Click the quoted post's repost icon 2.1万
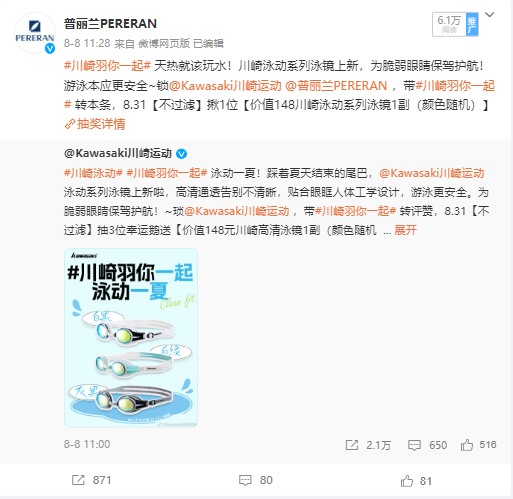This screenshot has width=513, height=499. [352, 445]
